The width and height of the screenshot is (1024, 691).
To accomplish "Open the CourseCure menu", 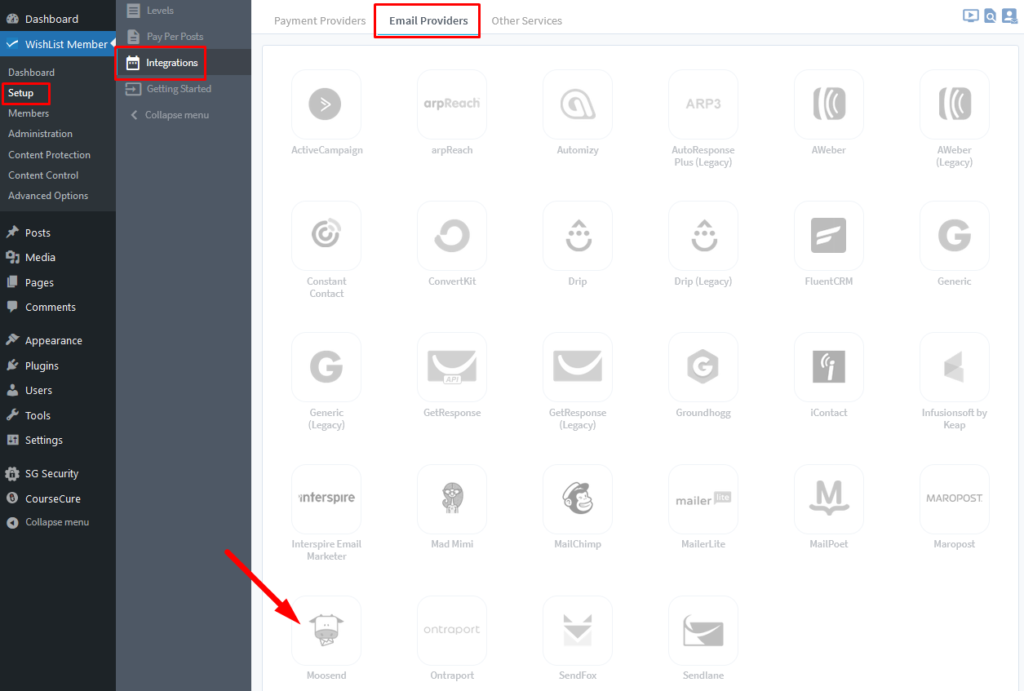I will pos(57,498).
